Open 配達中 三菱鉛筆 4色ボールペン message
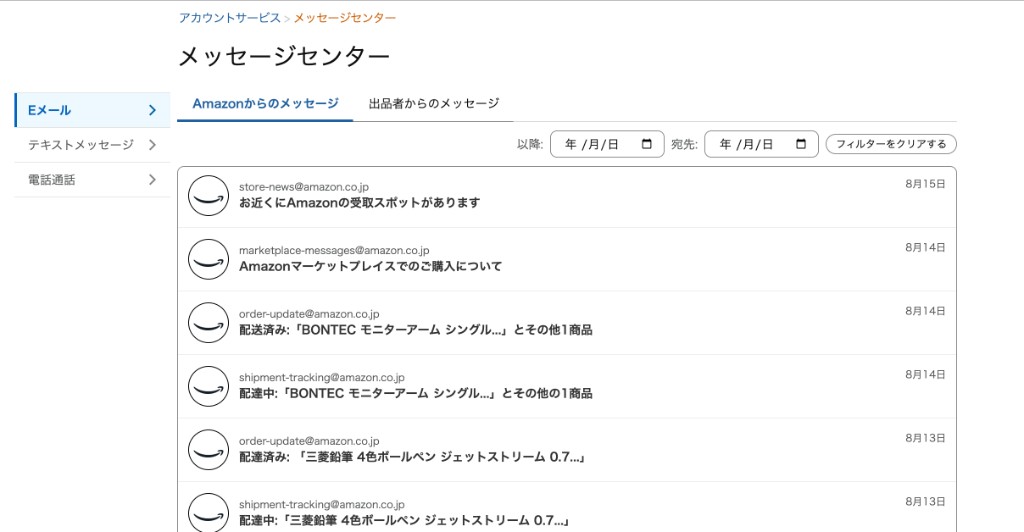Image resolution: width=1024 pixels, height=532 pixels. pyautogui.click(x=566, y=507)
